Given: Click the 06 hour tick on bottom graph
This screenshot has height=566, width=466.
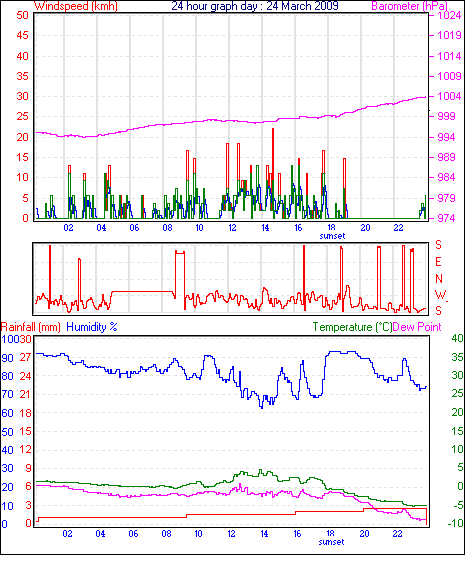Looking at the screenshot, I should [x=133, y=534].
